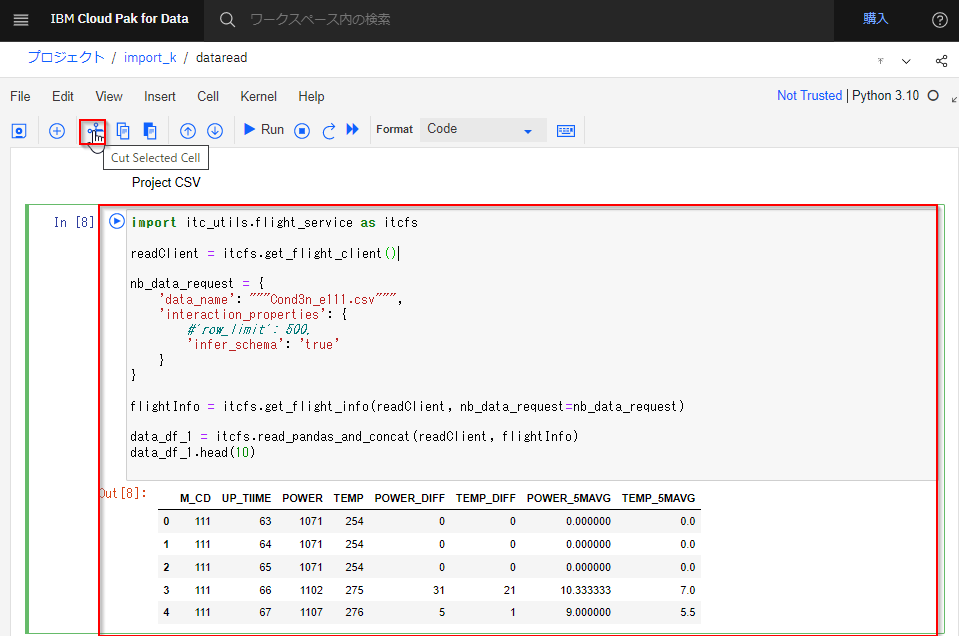The width and height of the screenshot is (959, 636).
Task: Click inside the code cell editor
Action: pos(531,345)
